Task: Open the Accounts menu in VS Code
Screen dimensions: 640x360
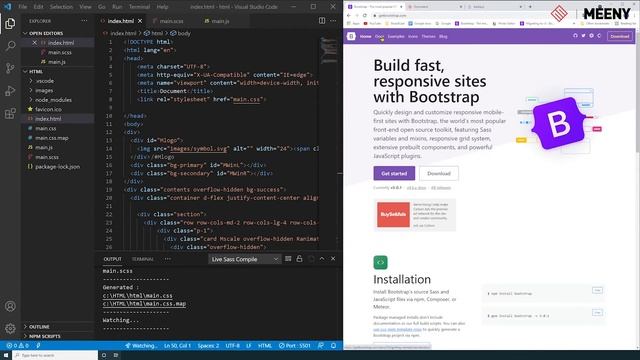Action: [10, 306]
